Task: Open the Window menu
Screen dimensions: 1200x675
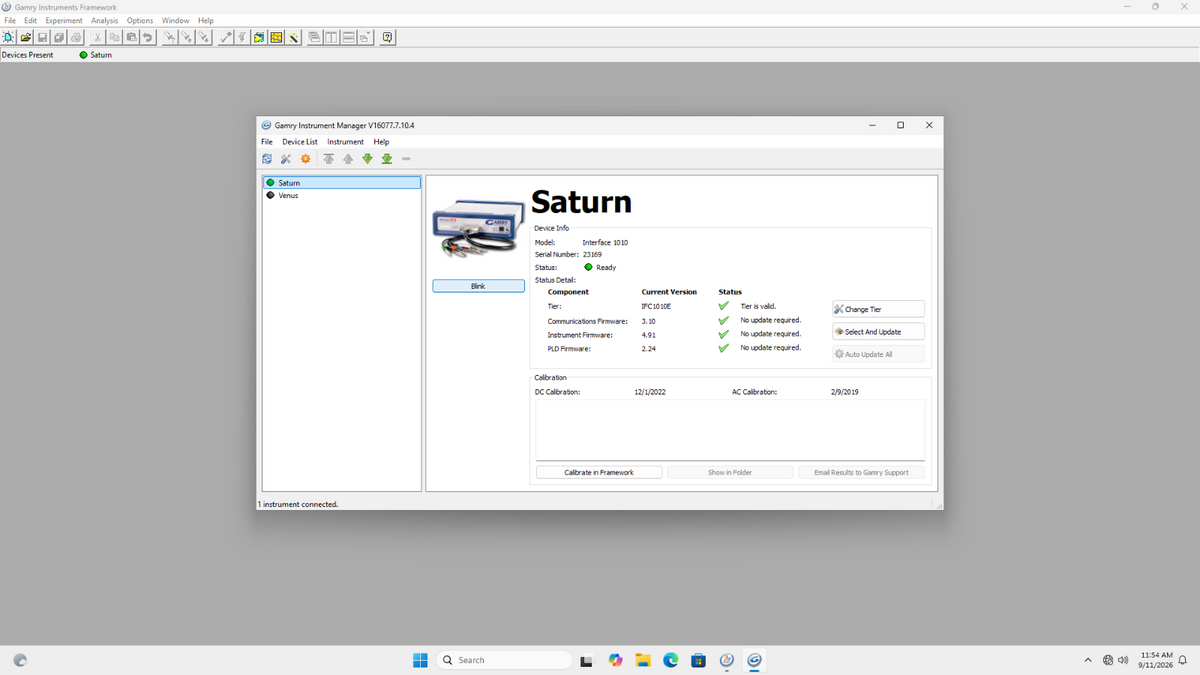Action: pos(175,20)
